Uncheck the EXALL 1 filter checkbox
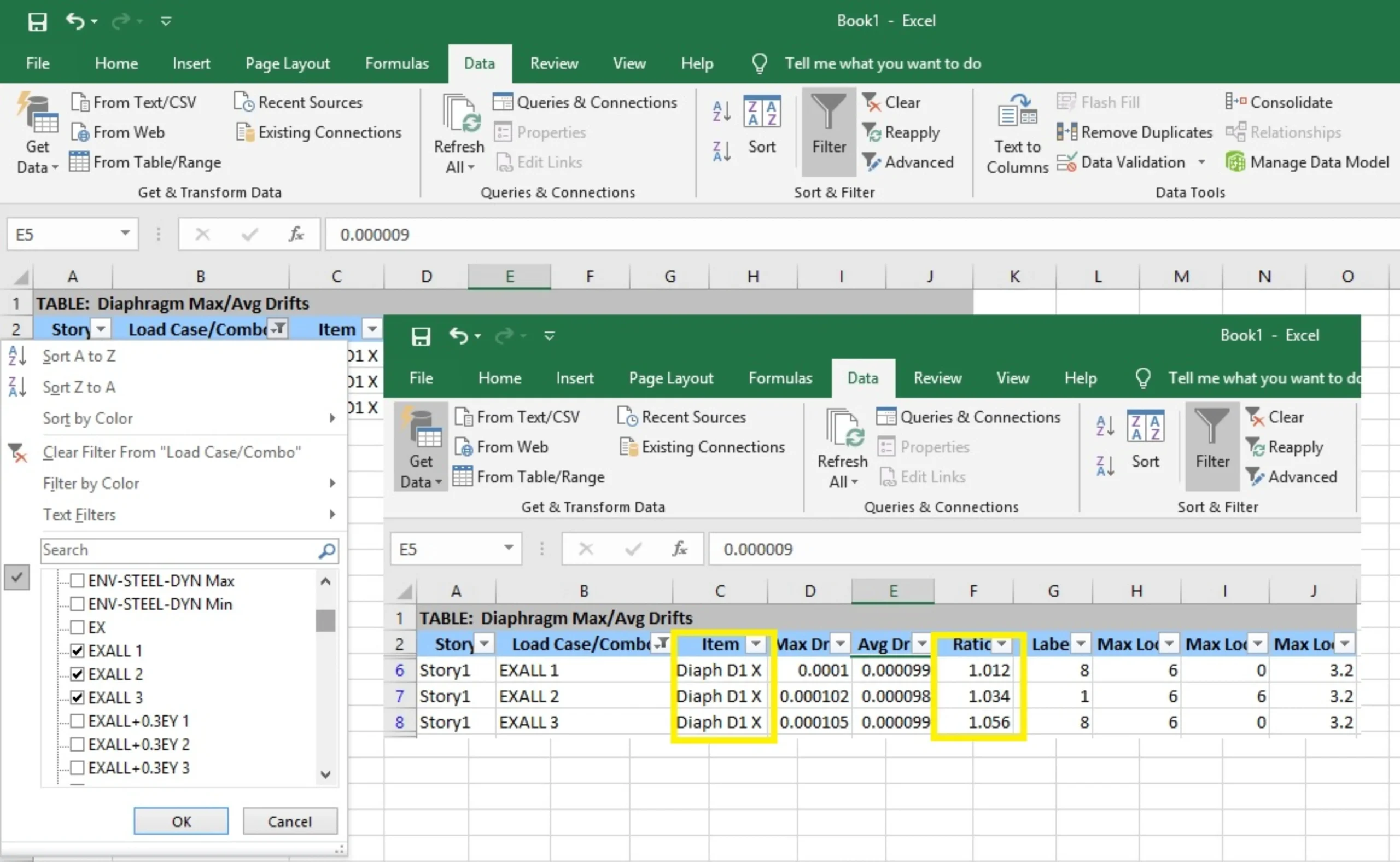1400x862 pixels. tap(78, 650)
